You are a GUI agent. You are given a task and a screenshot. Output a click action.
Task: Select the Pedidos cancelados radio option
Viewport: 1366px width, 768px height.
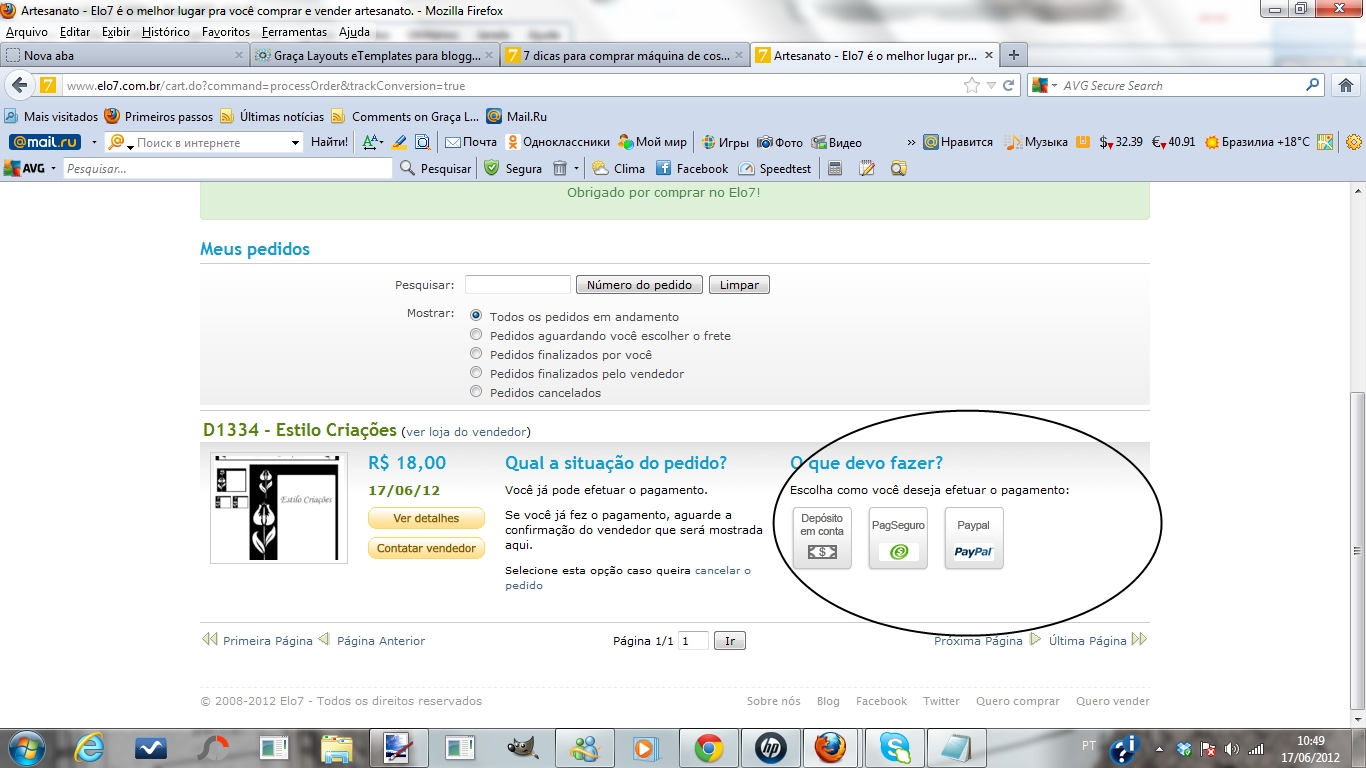476,392
